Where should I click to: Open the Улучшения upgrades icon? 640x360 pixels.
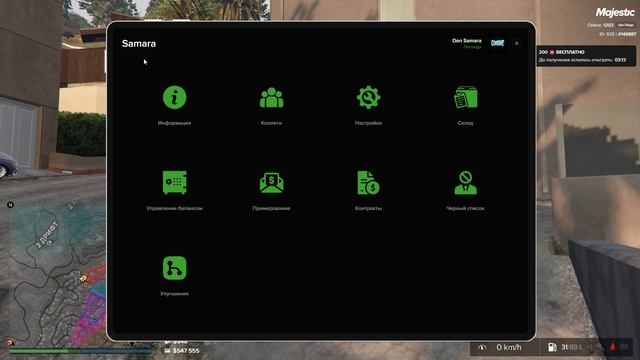174,268
